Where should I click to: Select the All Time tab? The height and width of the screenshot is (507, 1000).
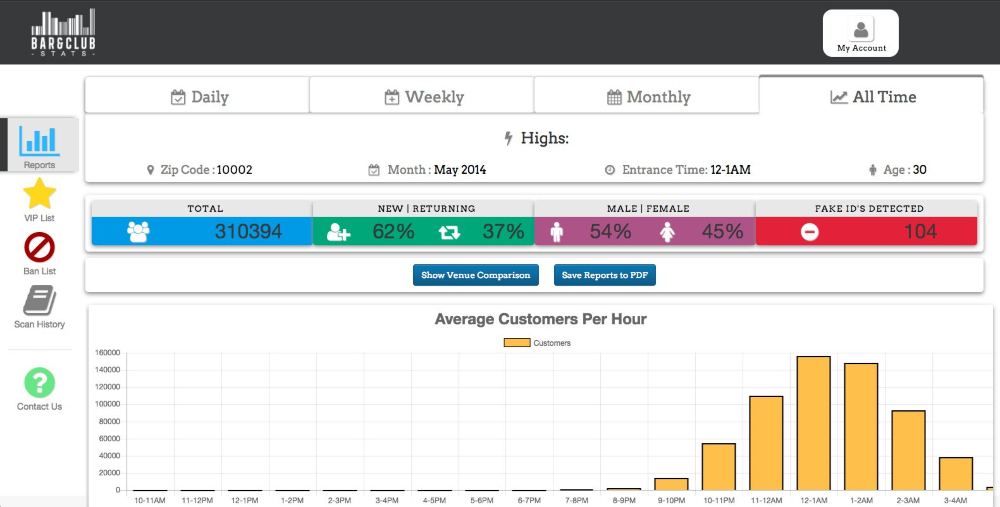coord(872,97)
